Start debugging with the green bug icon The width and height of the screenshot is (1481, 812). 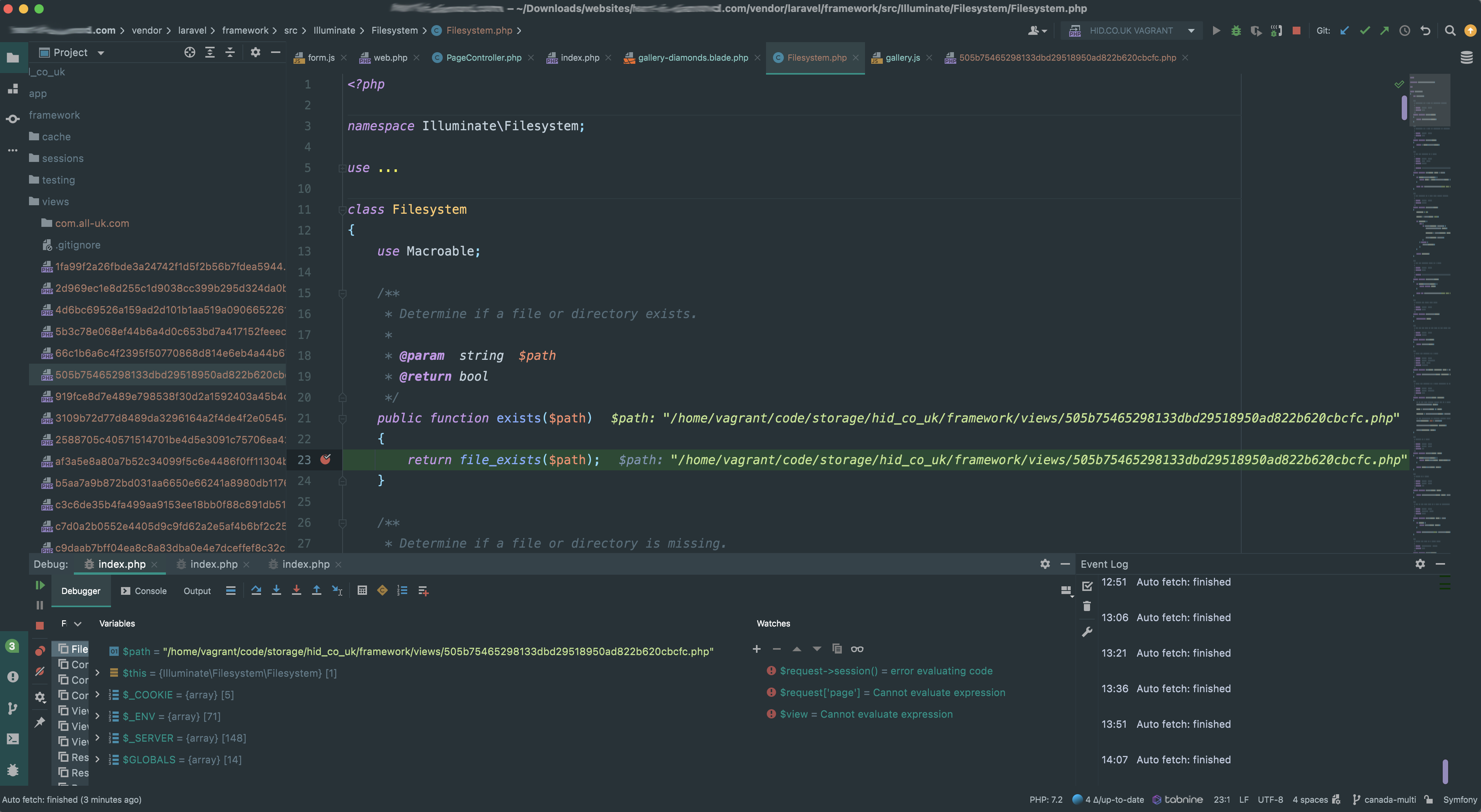pyautogui.click(x=1235, y=31)
